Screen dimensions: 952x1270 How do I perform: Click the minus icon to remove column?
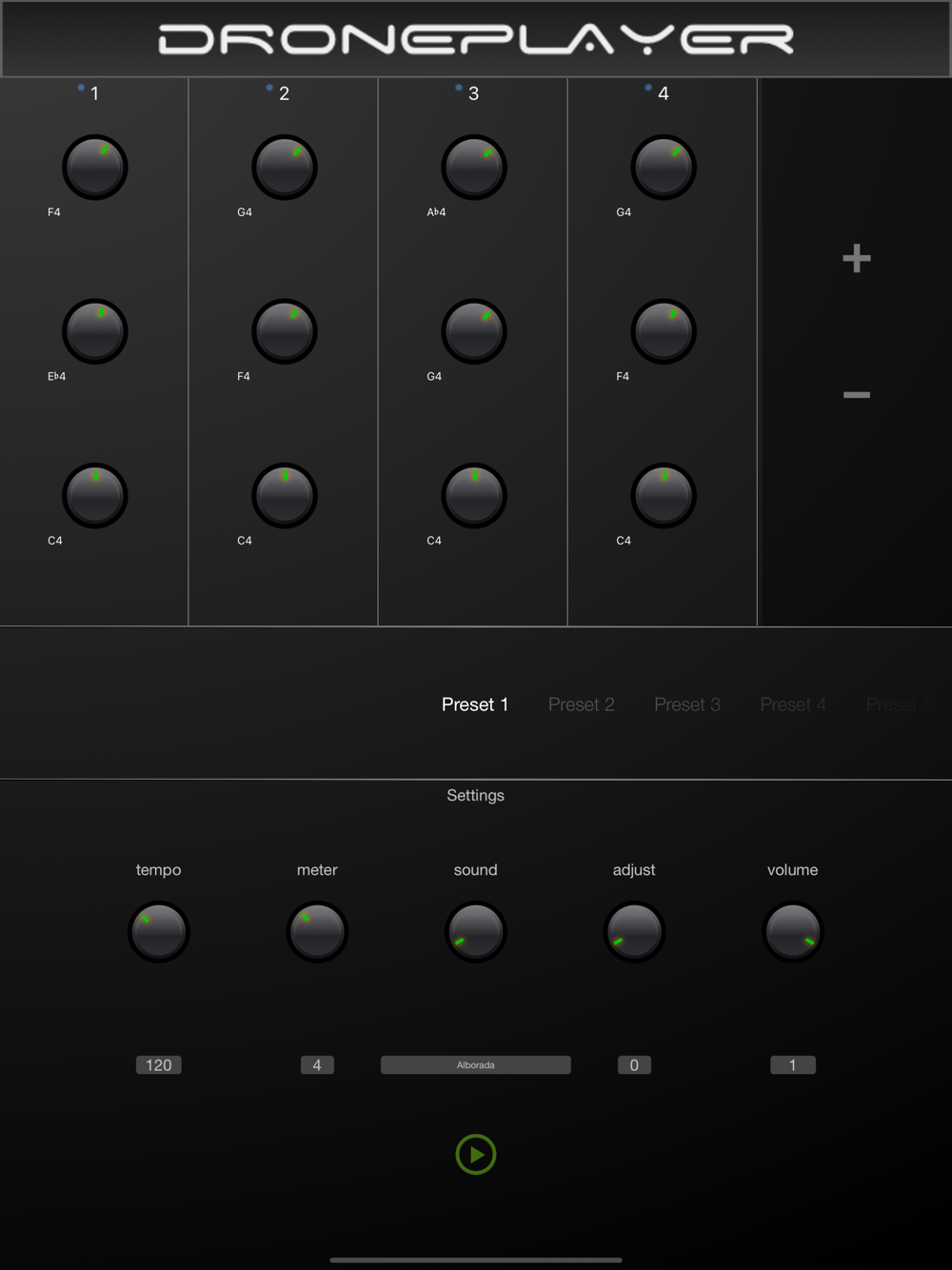(857, 394)
